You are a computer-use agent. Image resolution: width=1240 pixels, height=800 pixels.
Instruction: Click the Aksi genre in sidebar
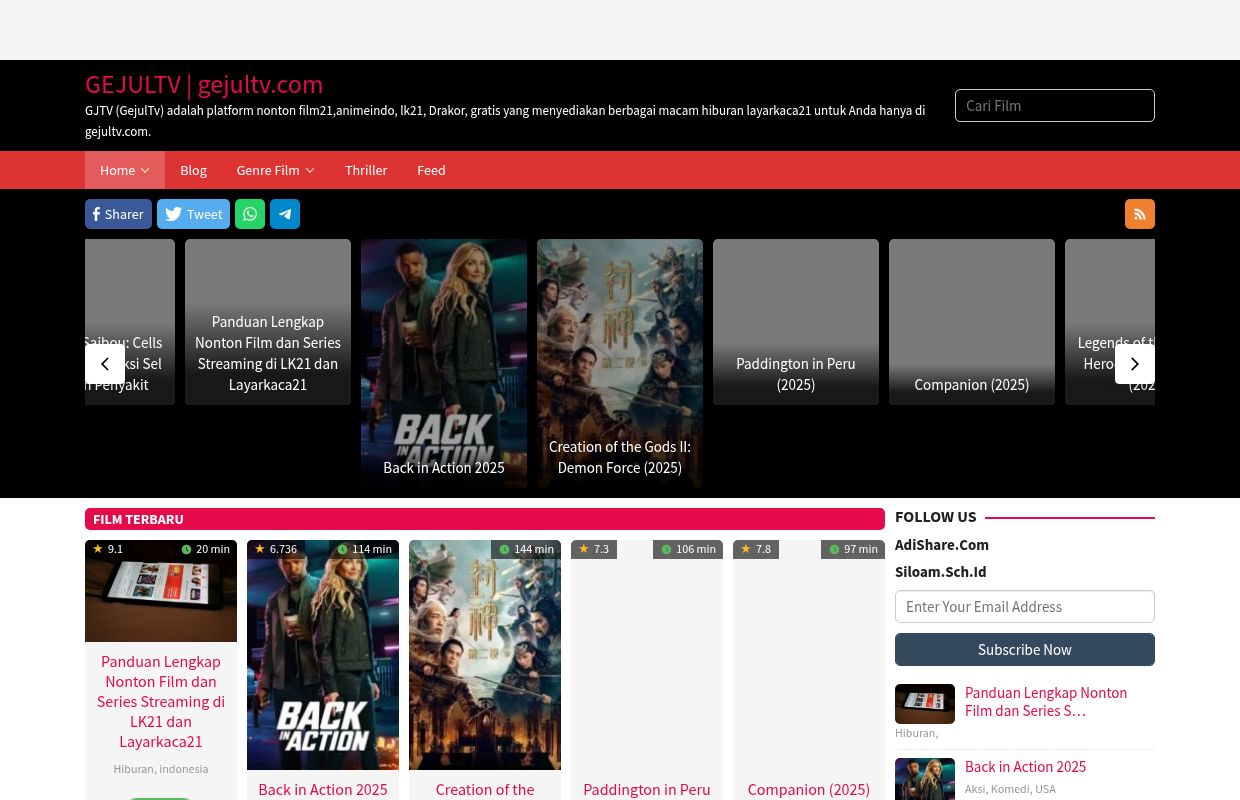[975, 789]
